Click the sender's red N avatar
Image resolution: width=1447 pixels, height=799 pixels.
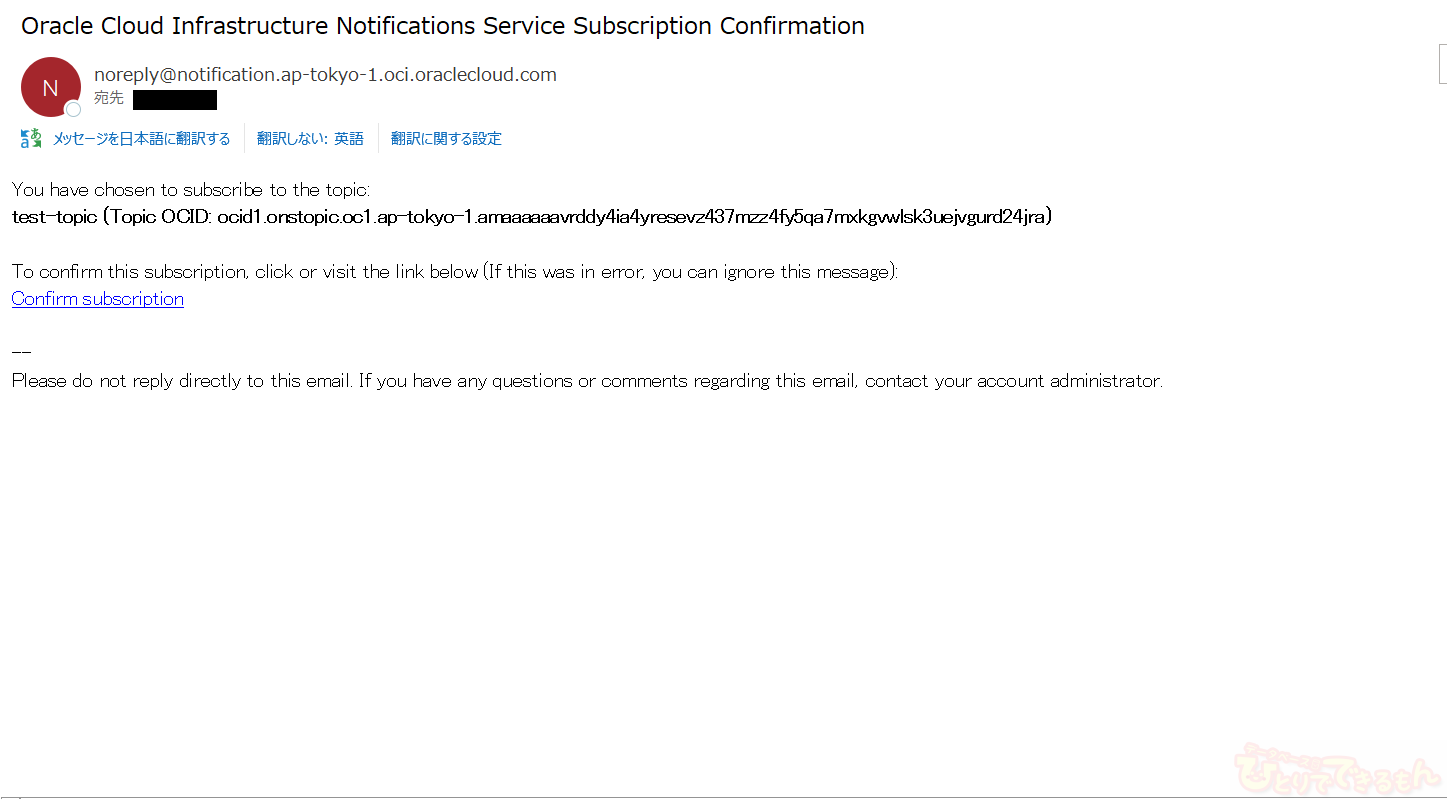pyautogui.click(x=49, y=86)
